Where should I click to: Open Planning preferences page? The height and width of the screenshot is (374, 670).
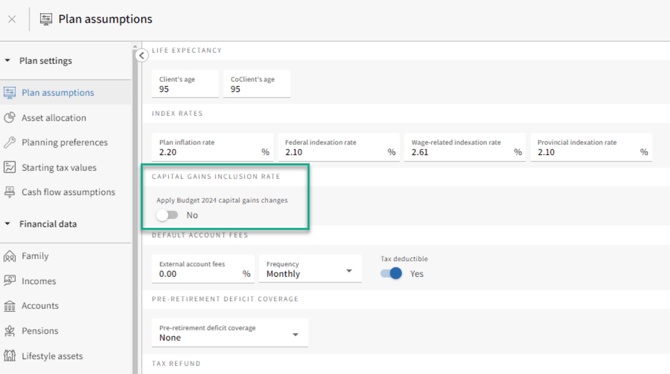click(x=65, y=142)
